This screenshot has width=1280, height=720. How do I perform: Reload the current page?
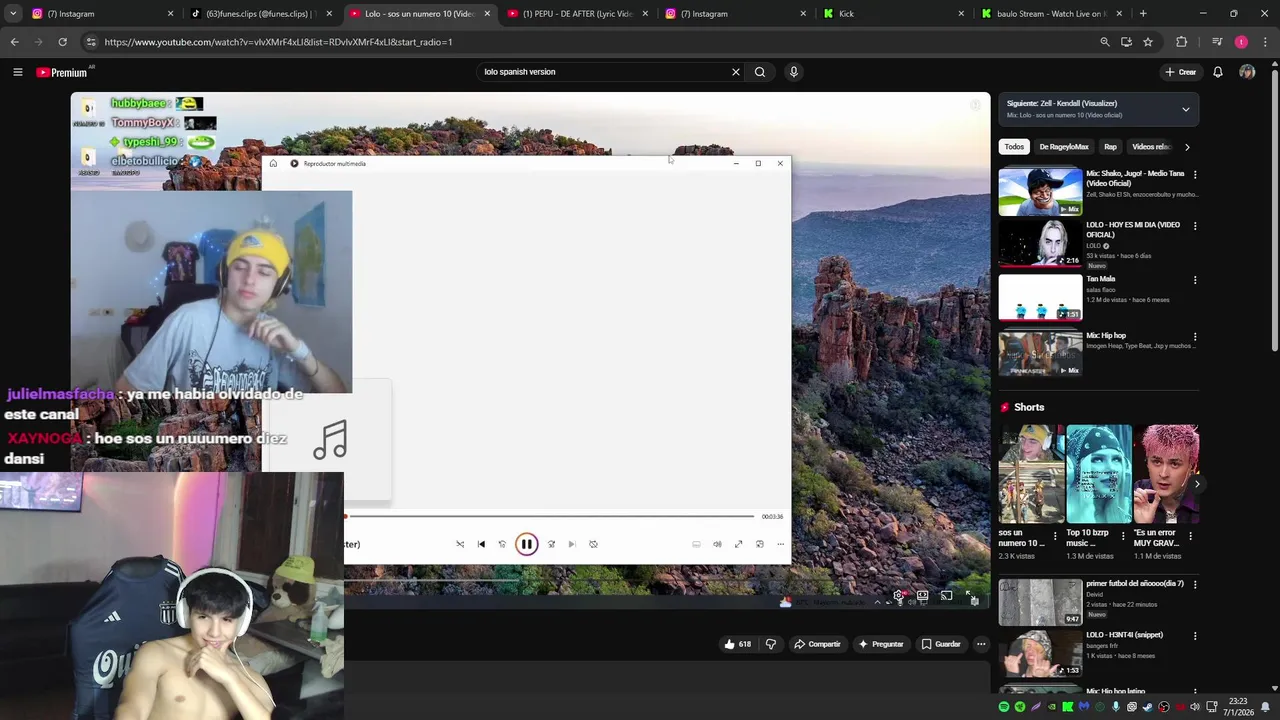(x=62, y=42)
